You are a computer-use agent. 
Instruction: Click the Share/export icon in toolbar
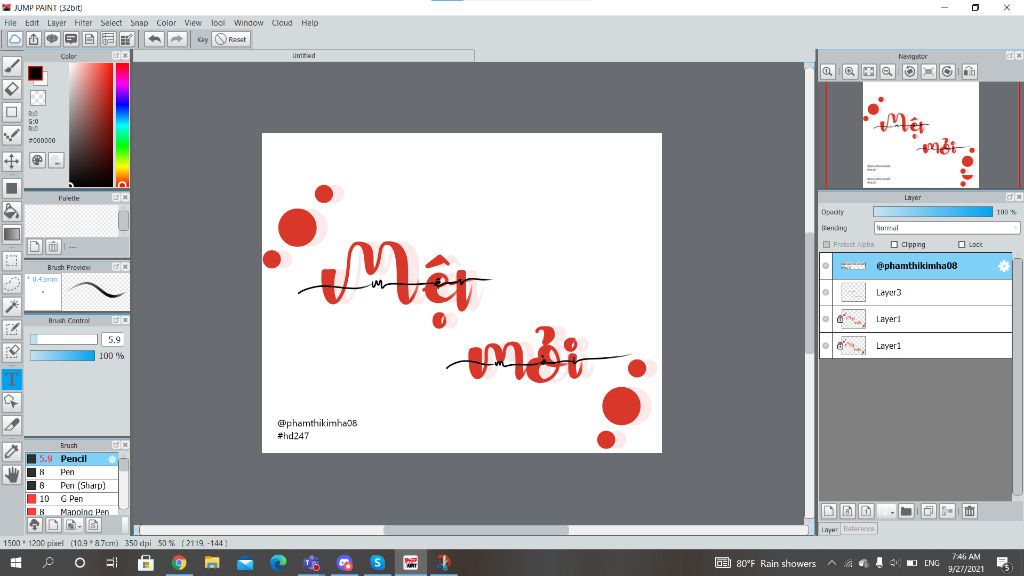[x=33, y=39]
